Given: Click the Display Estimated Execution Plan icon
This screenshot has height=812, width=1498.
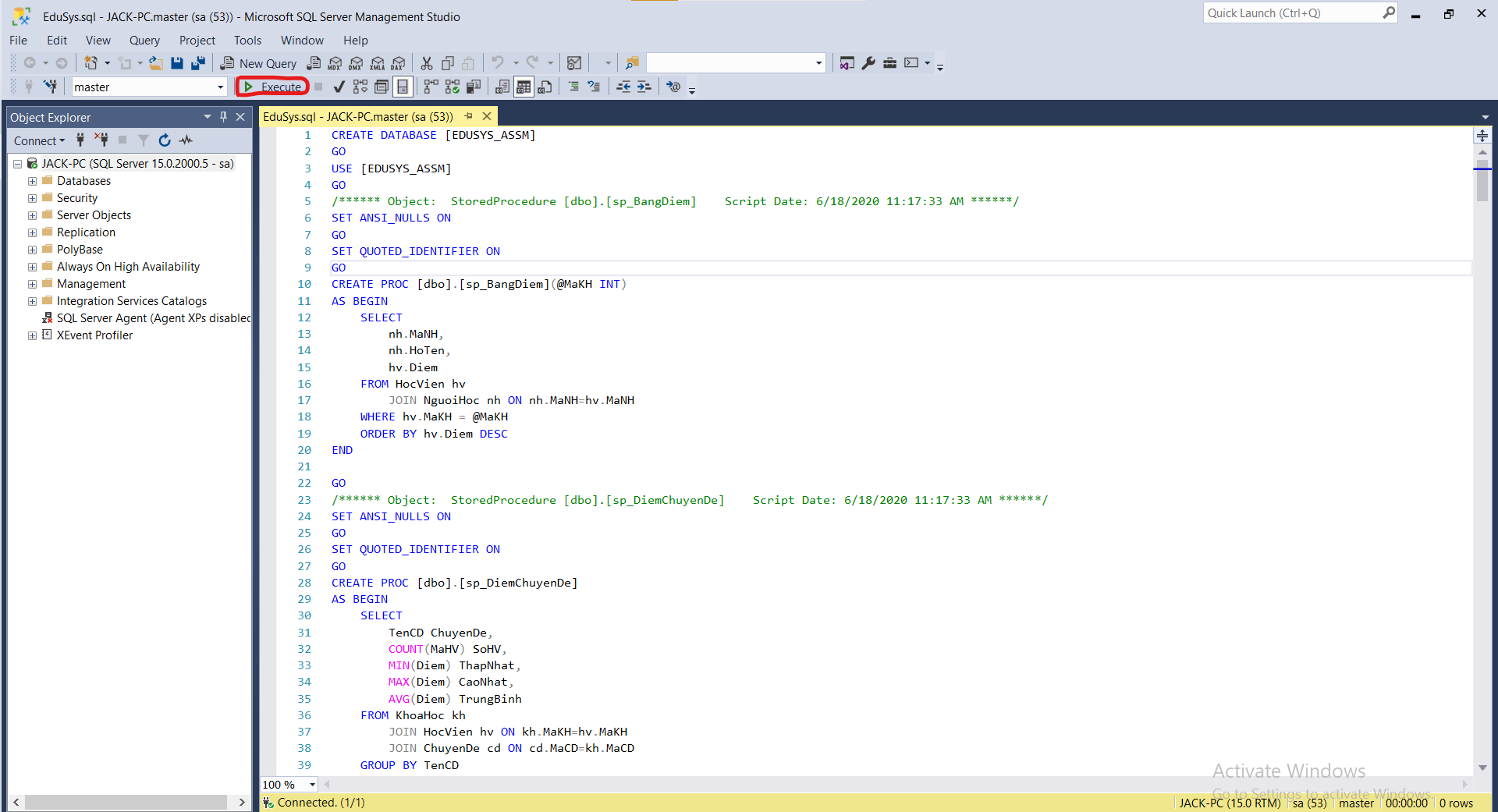Looking at the screenshot, I should click(x=360, y=87).
